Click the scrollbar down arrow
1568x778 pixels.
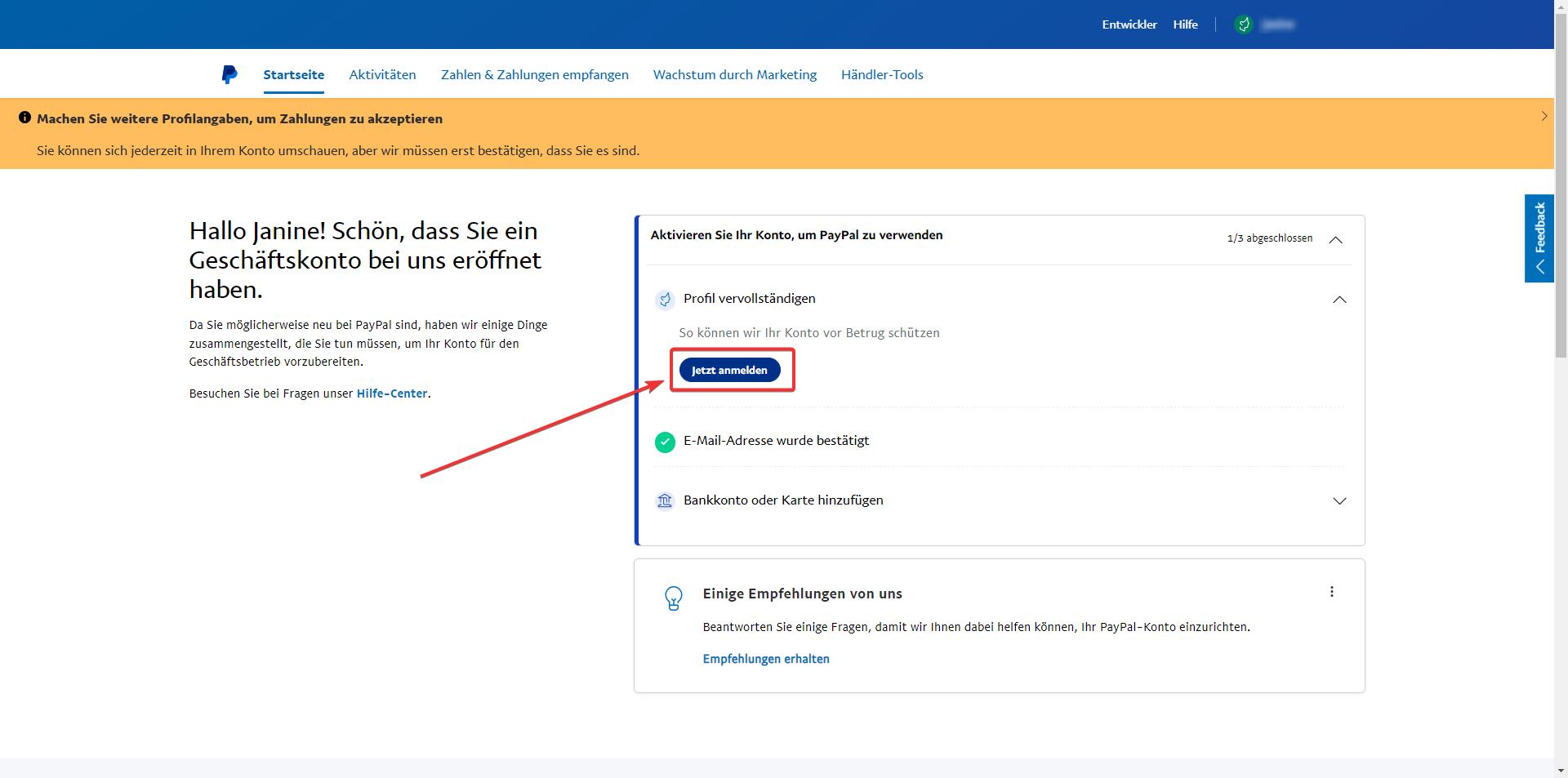click(x=1561, y=771)
